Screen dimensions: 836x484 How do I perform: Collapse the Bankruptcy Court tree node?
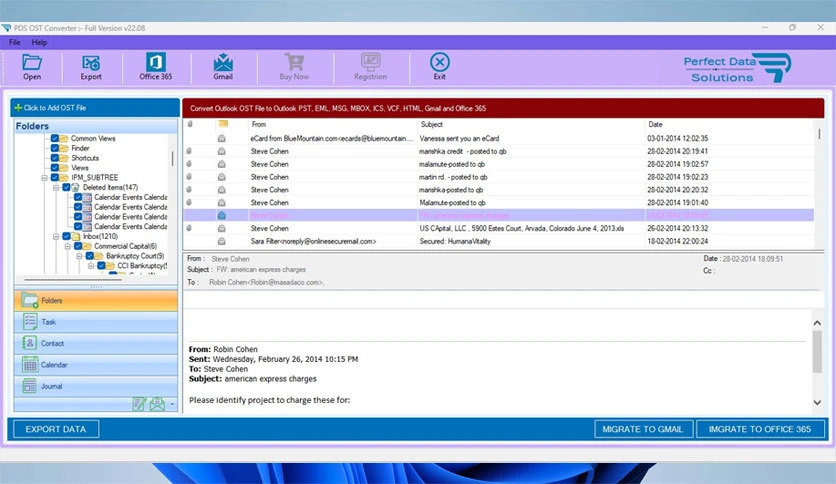[x=79, y=256]
